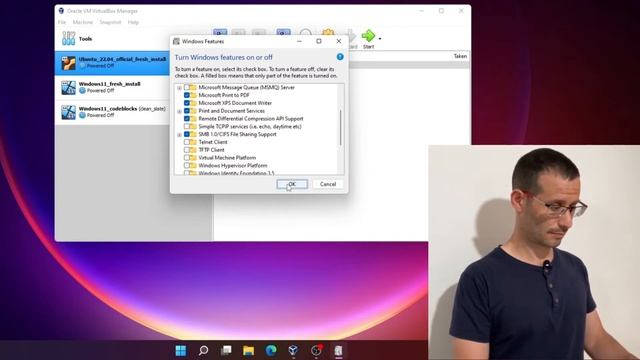This screenshot has width=640, height=360.
Task: Uncheck Microsoft Print to PDF
Action: [187, 95]
